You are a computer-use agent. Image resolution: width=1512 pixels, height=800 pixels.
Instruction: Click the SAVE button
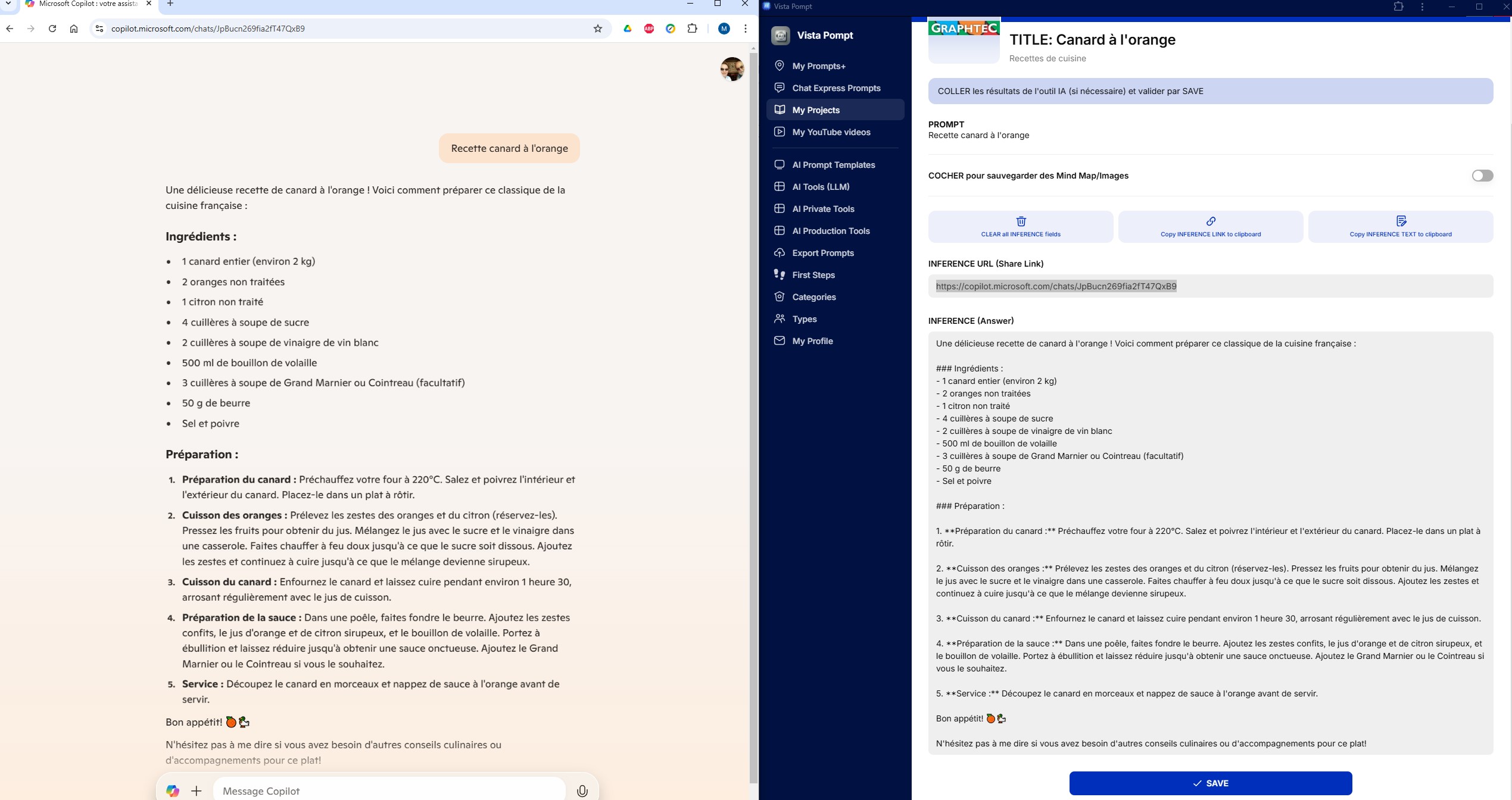(x=1210, y=783)
